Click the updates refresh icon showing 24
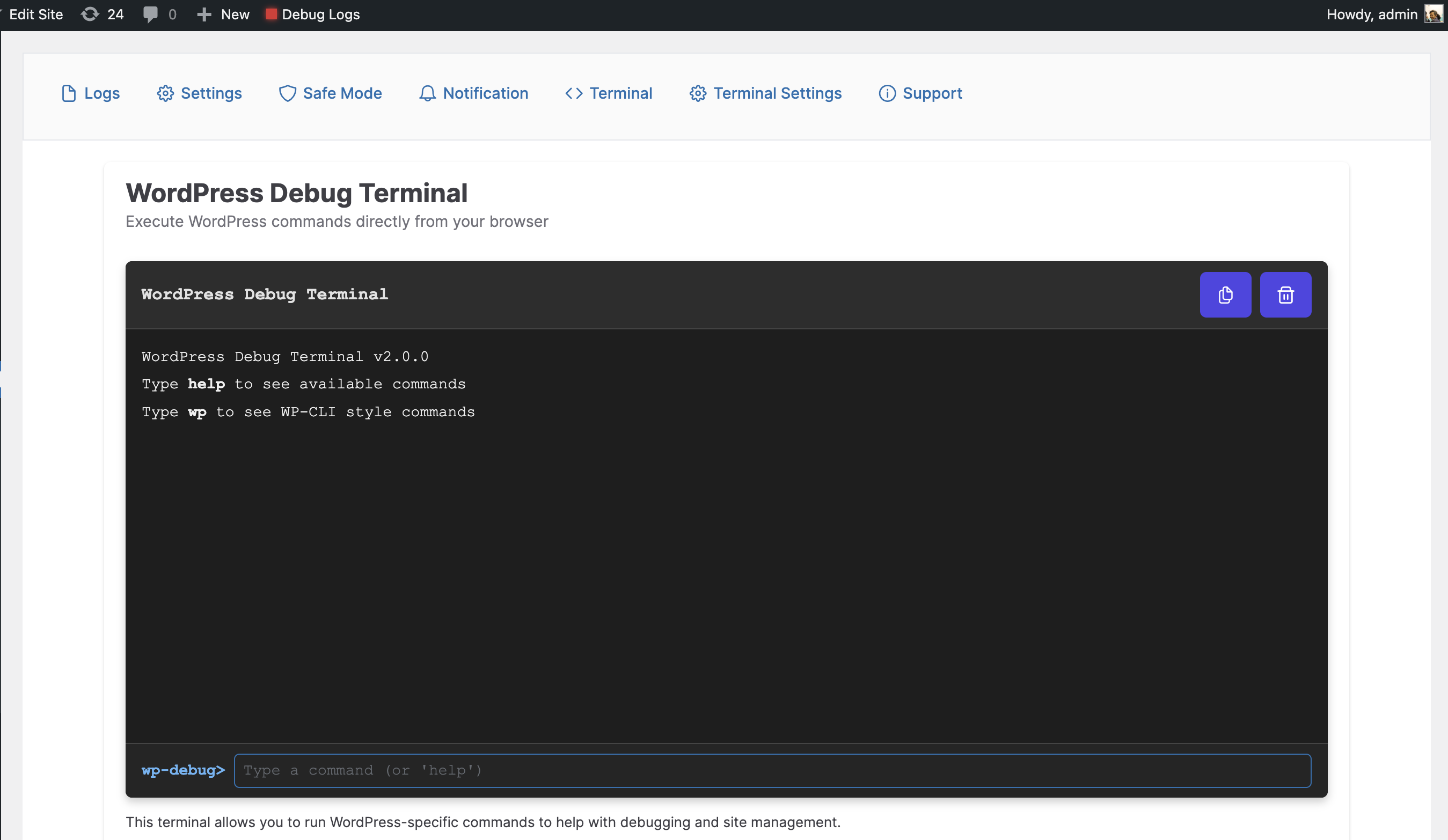The width and height of the screenshot is (1448, 840). point(90,14)
